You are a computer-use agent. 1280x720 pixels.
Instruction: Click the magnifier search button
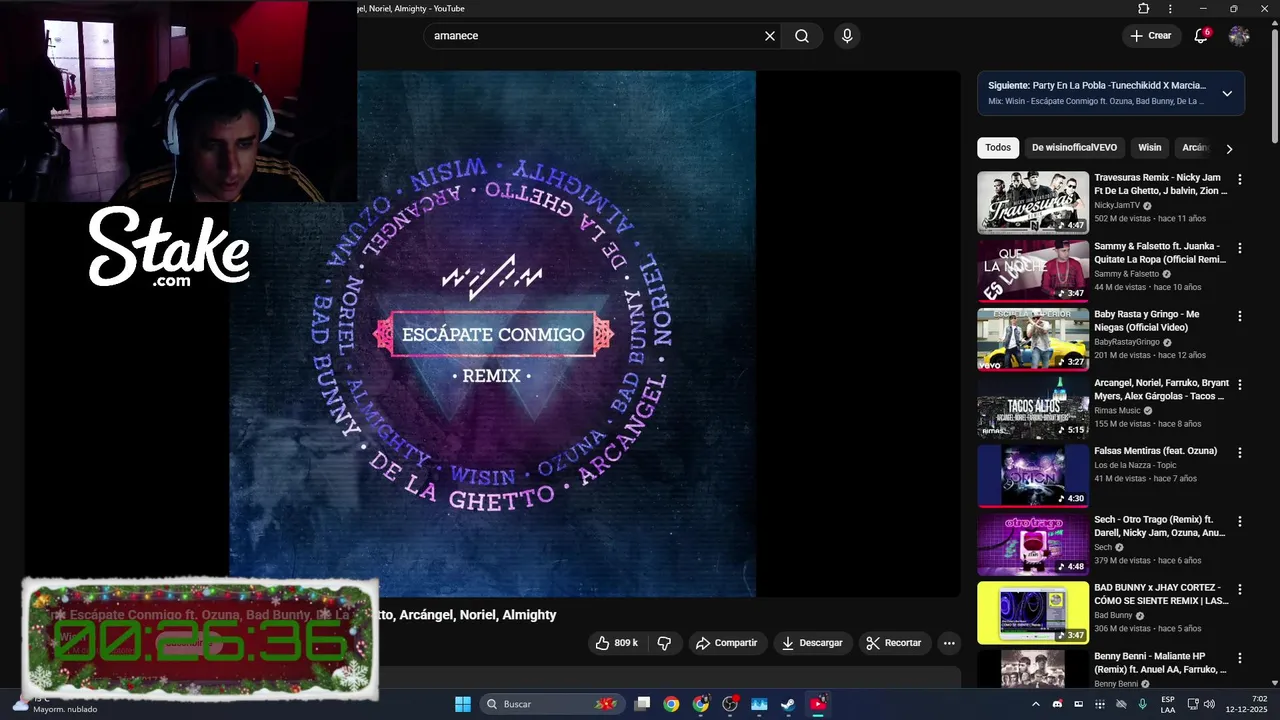coord(802,36)
